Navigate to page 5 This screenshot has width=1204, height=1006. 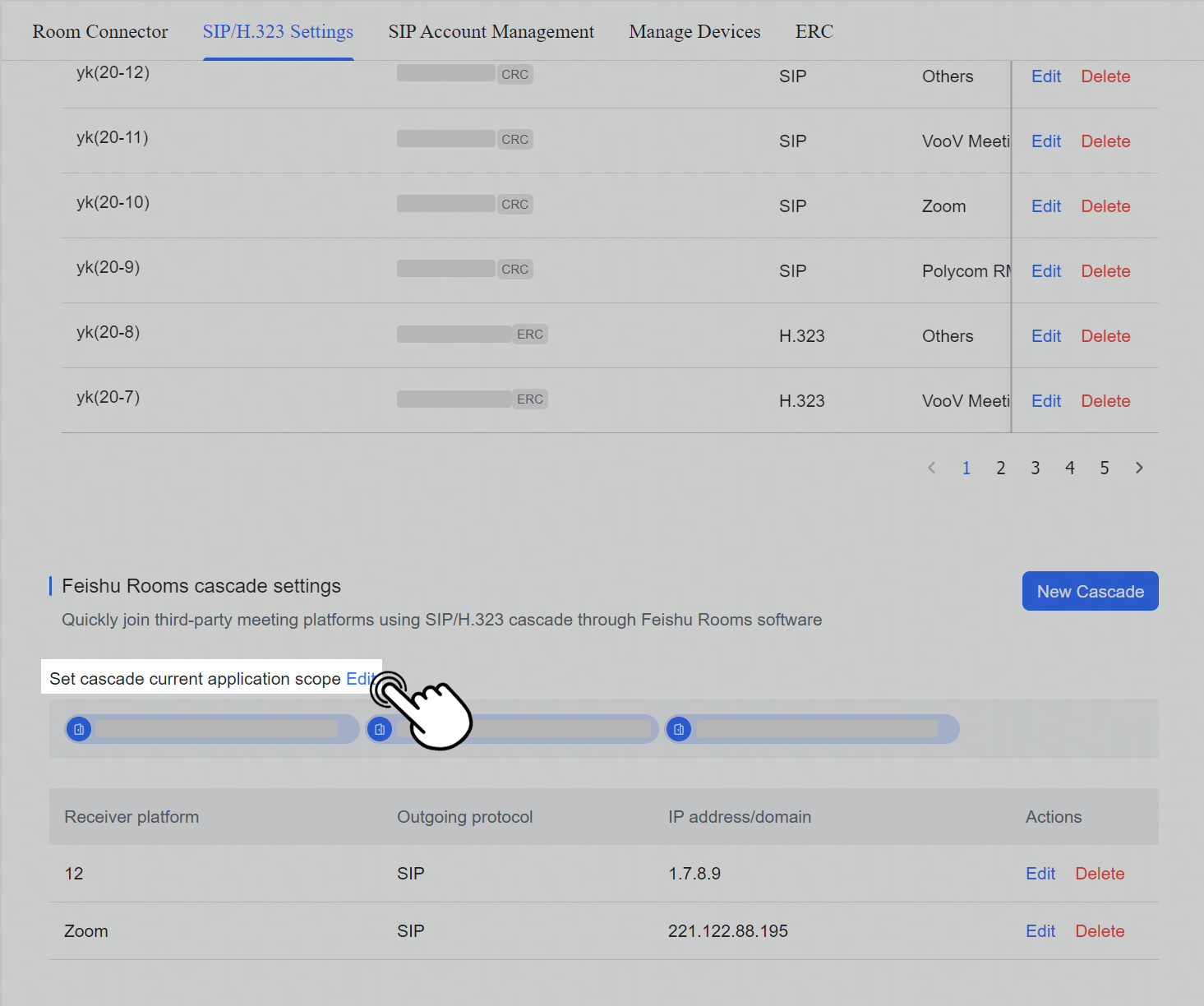tap(1105, 468)
